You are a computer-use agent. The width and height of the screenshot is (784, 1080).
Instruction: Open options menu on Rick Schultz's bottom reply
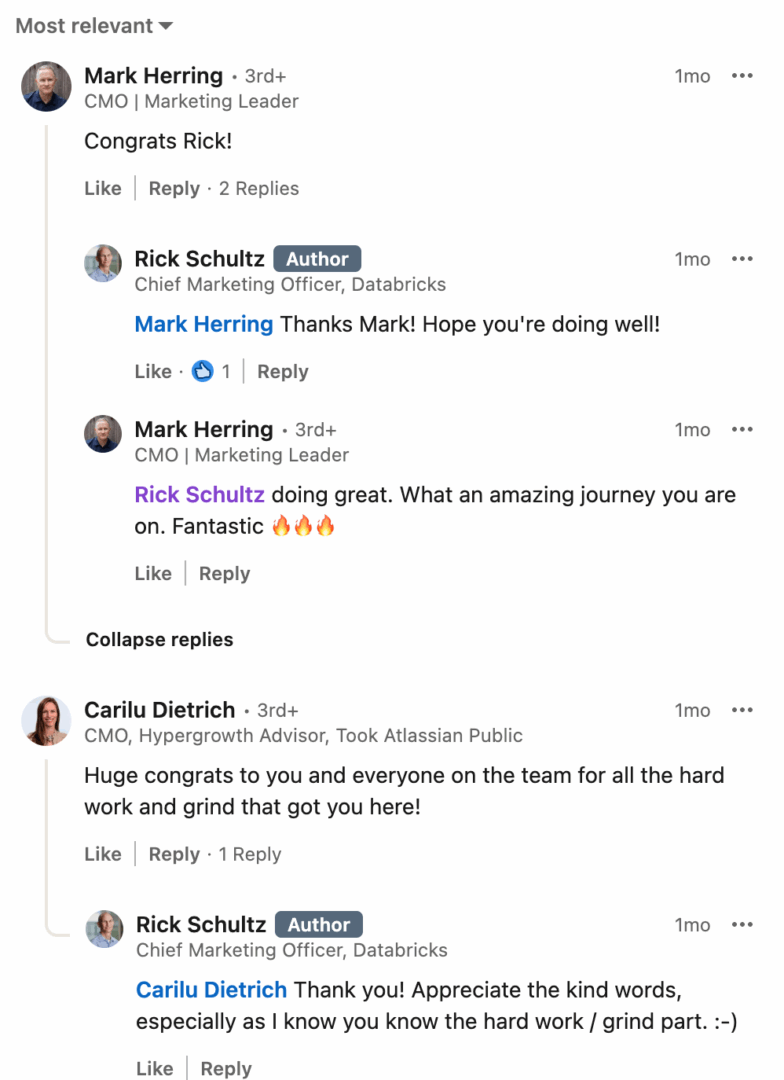(743, 925)
